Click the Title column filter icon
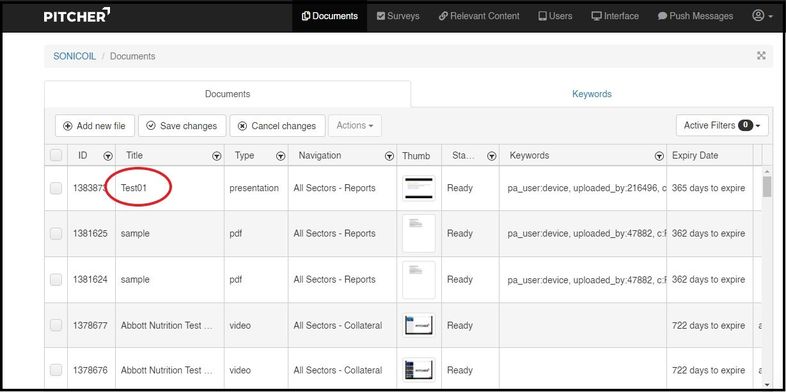This screenshot has height=392, width=786. (217, 156)
